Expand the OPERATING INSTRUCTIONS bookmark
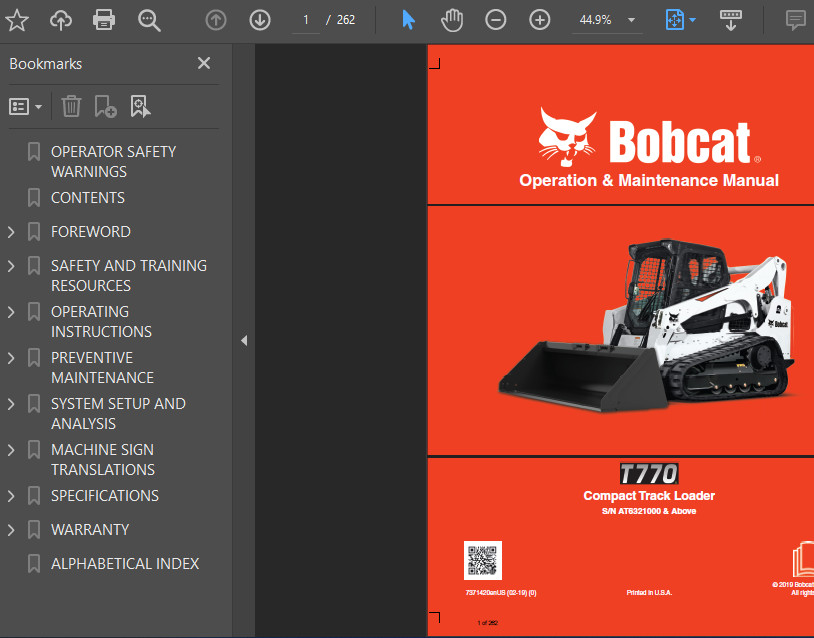 click(x=11, y=312)
